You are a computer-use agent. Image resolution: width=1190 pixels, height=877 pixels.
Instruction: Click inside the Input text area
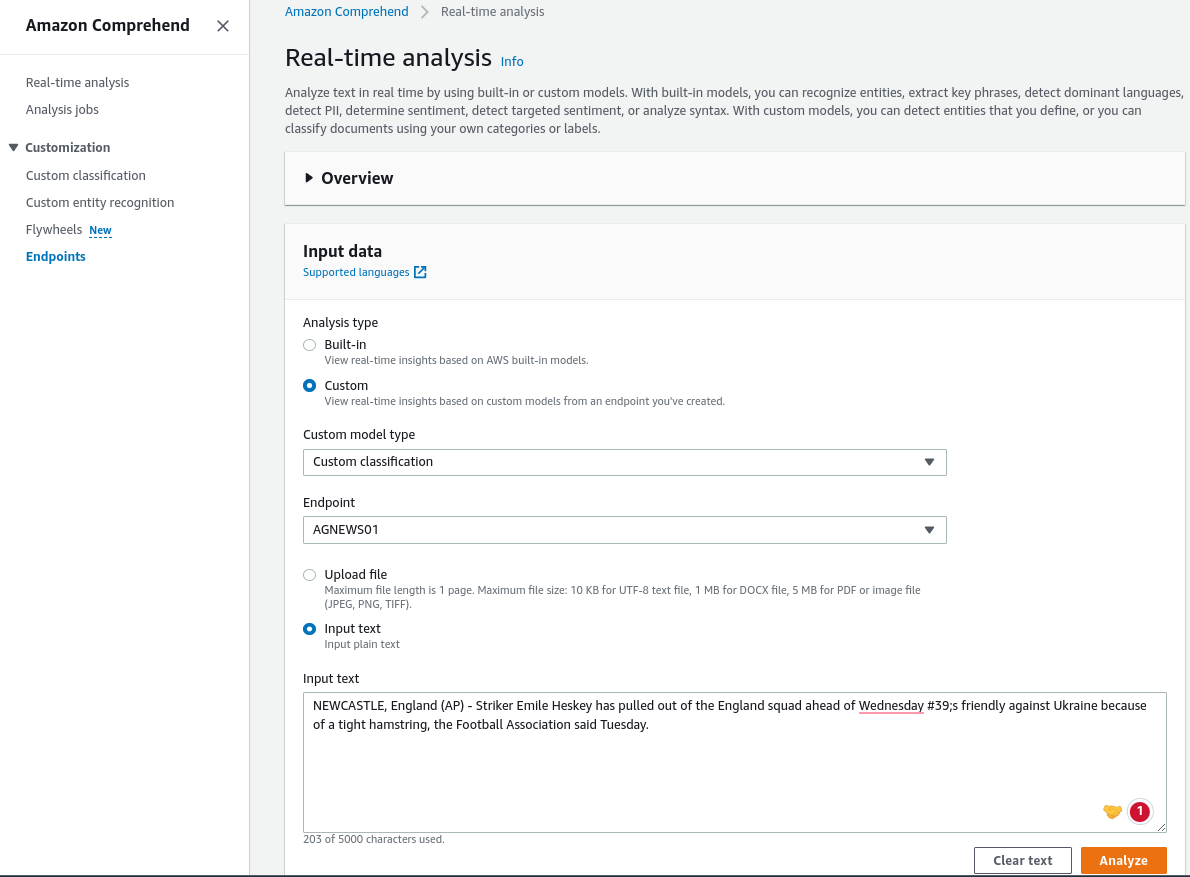[x=735, y=762]
